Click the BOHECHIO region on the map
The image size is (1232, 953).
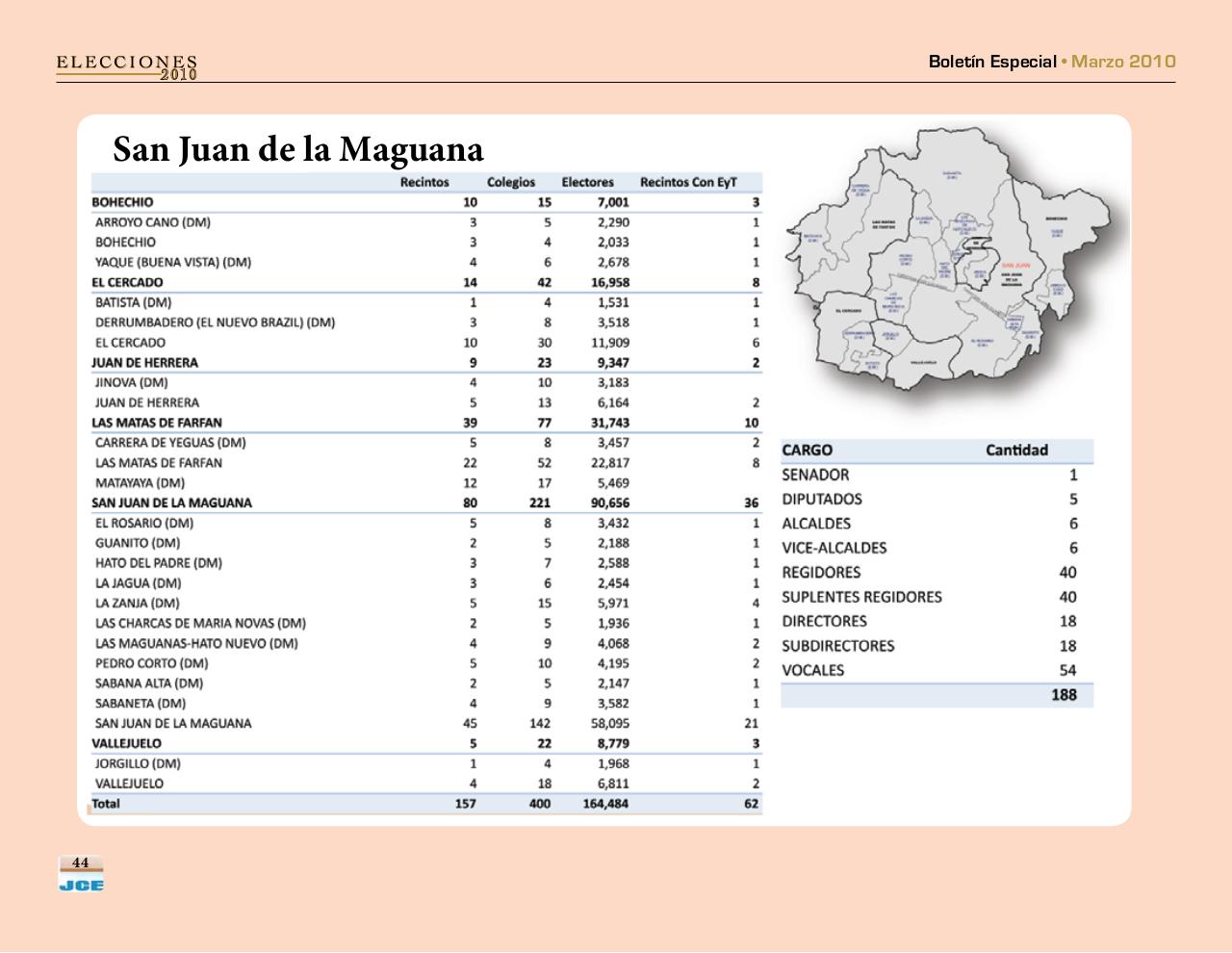[1056, 219]
